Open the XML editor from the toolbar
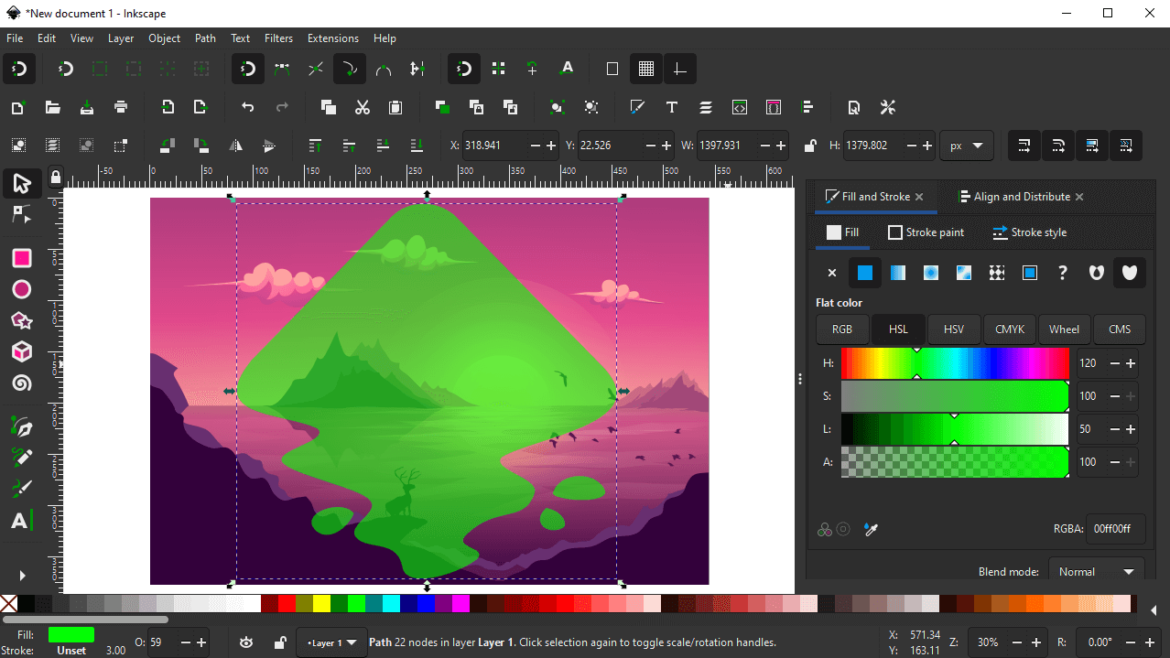The image size is (1170, 658). coord(740,107)
